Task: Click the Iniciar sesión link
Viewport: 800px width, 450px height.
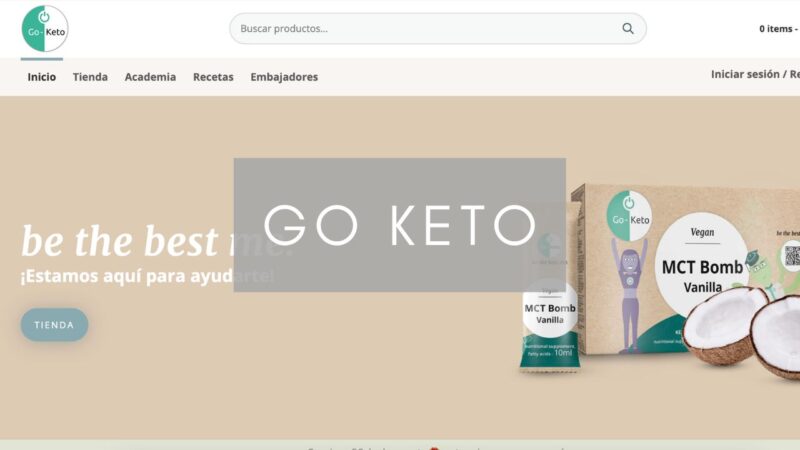Action: click(x=745, y=74)
